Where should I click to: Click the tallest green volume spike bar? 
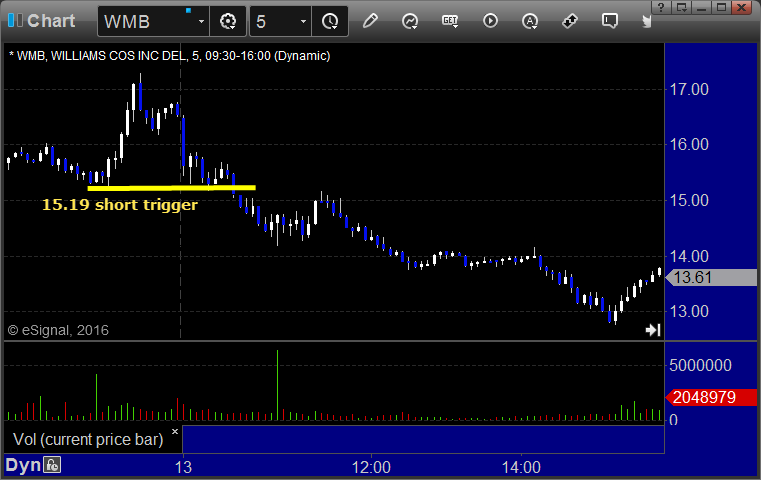coord(278,385)
